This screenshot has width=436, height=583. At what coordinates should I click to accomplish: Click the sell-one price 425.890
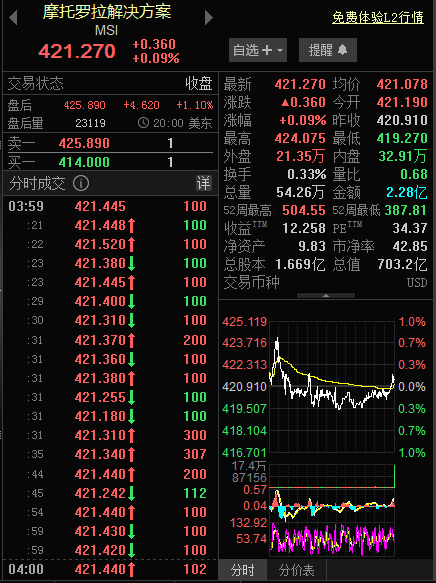coord(84,143)
